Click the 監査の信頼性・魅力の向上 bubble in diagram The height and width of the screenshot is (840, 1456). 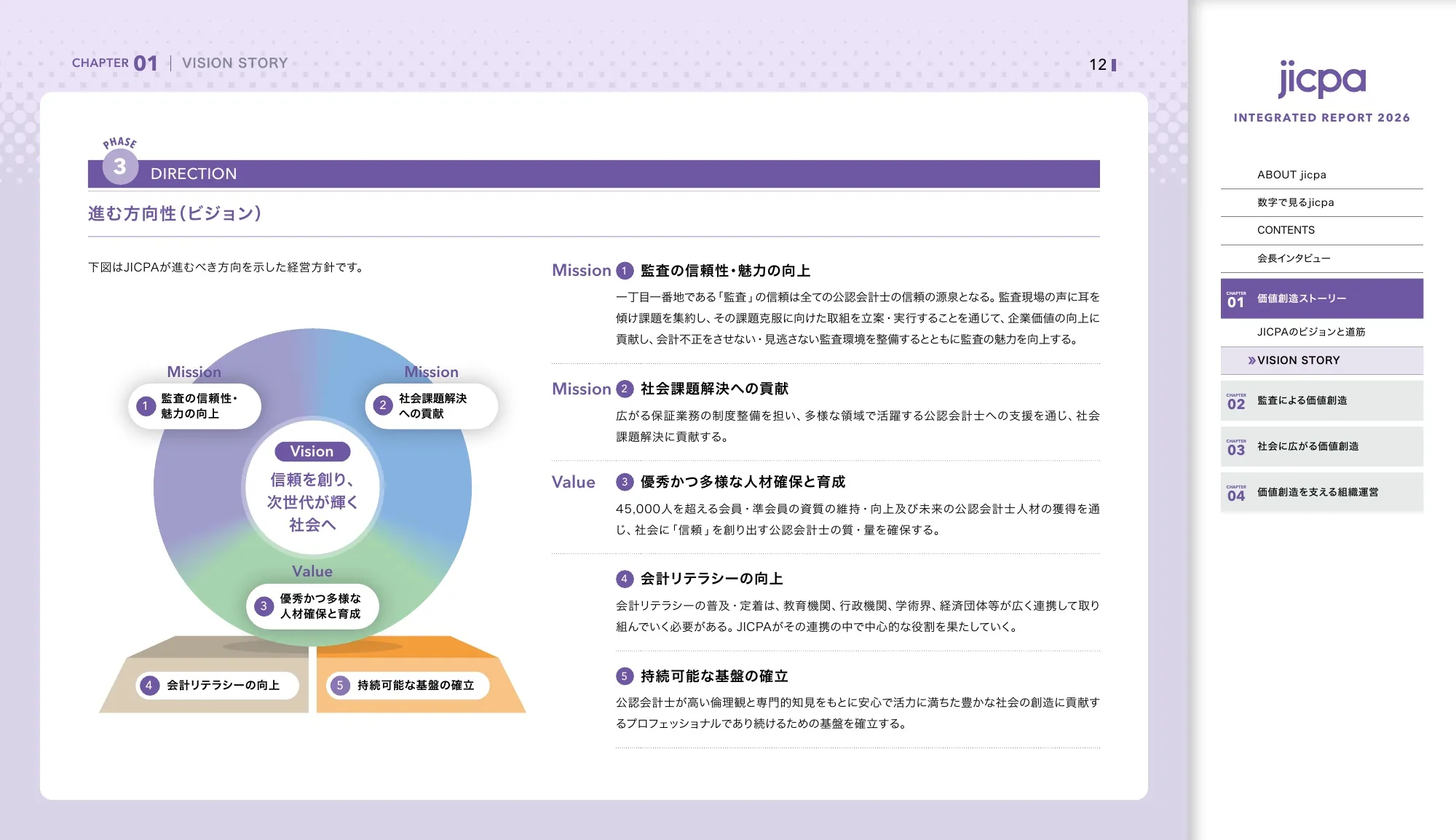click(x=194, y=406)
